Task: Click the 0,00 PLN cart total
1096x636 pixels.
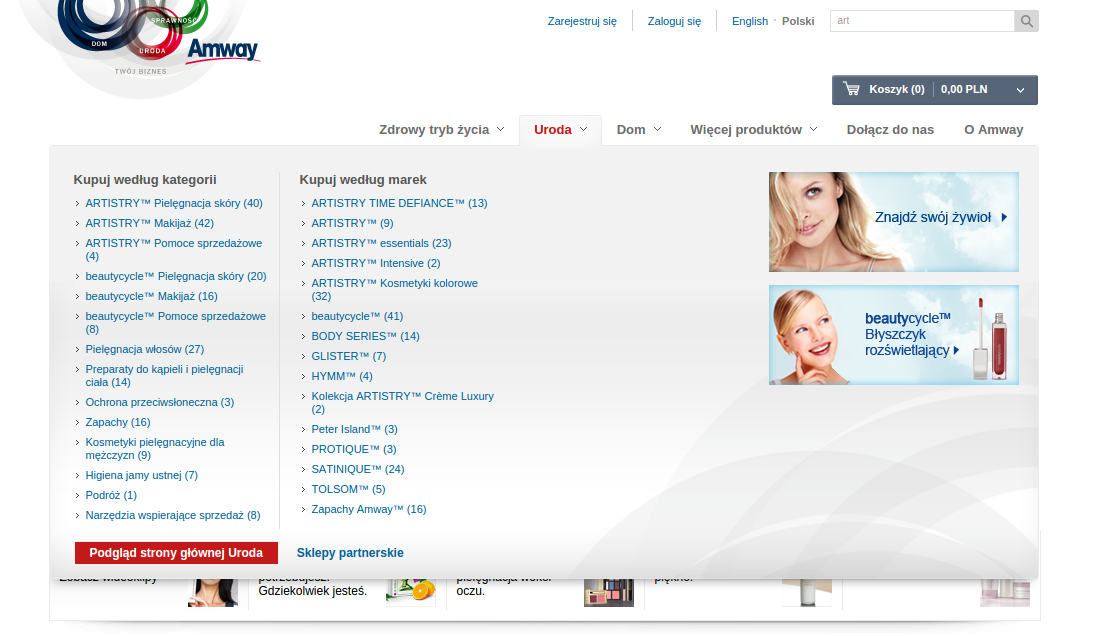Action: [x=964, y=89]
